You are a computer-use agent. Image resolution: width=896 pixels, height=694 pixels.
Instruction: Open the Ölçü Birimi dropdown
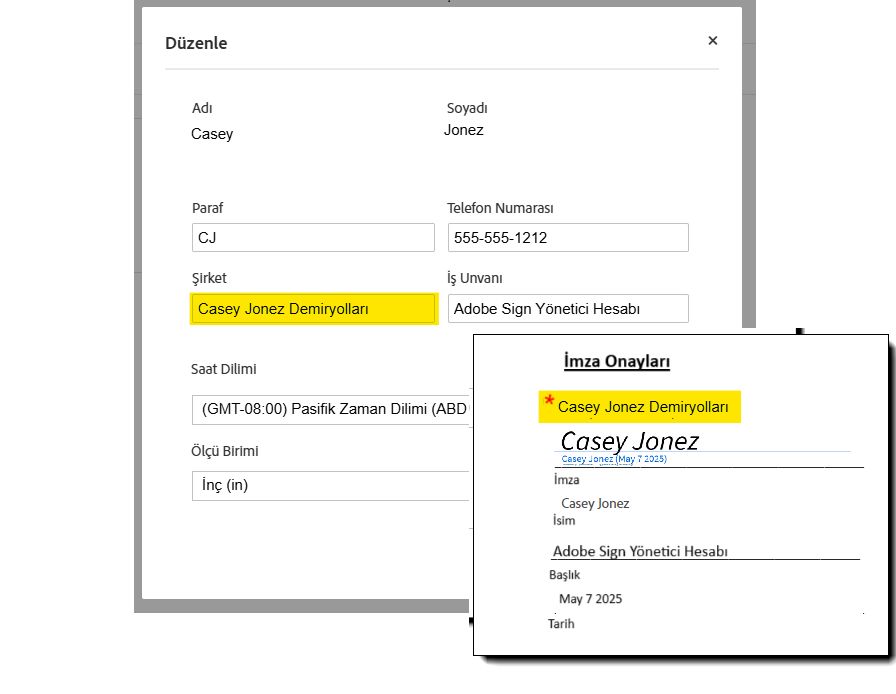(330, 485)
